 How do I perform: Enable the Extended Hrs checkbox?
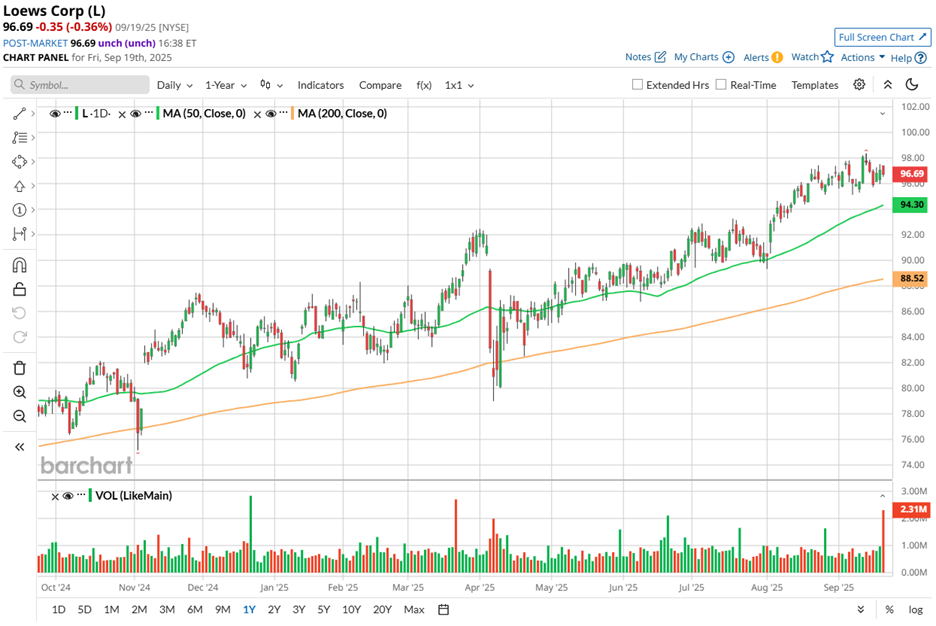point(638,85)
